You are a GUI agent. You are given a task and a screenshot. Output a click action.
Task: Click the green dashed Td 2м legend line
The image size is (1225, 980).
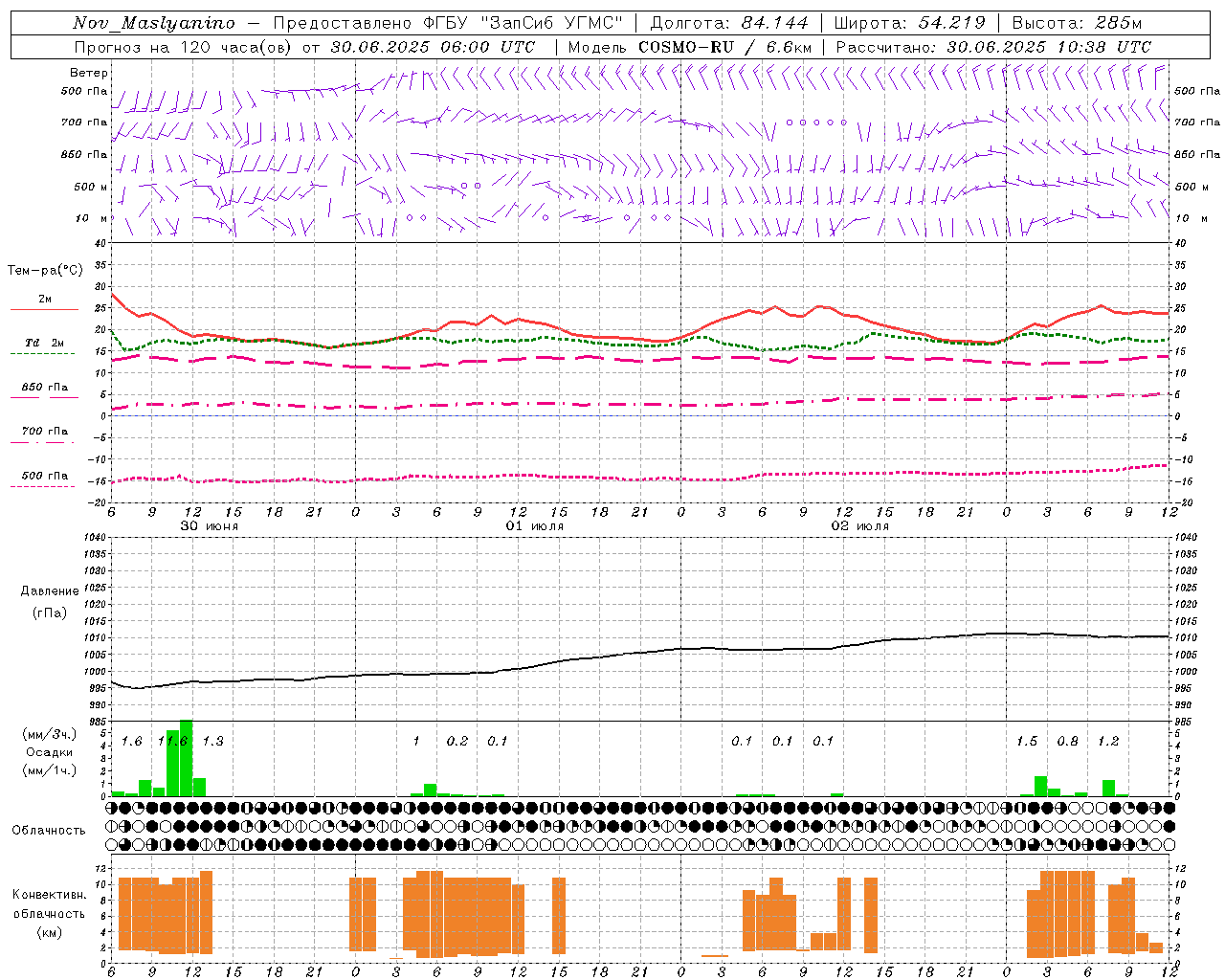(42, 353)
